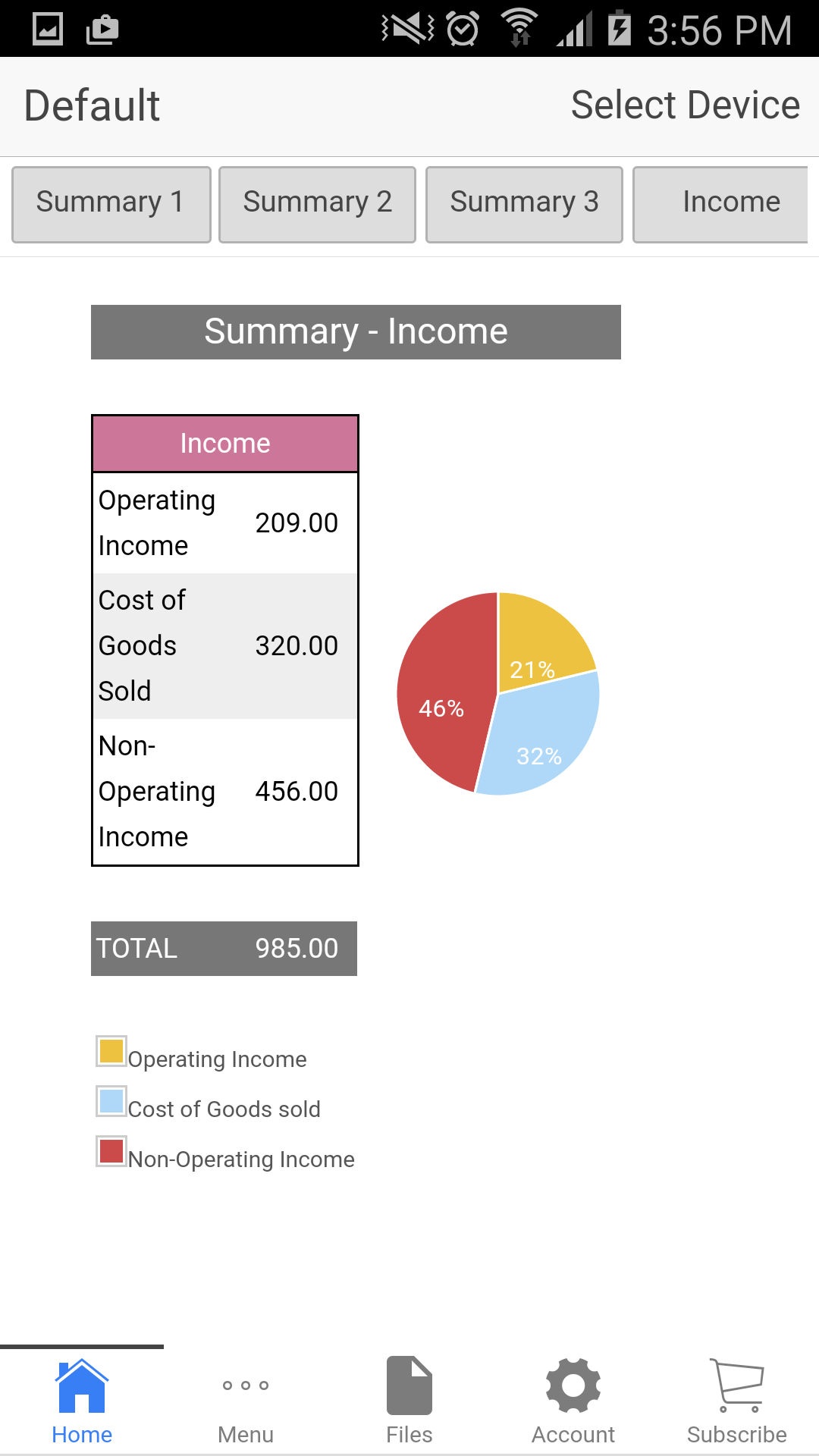
Task: Switch to the Summary 3 tab
Action: 524,202
